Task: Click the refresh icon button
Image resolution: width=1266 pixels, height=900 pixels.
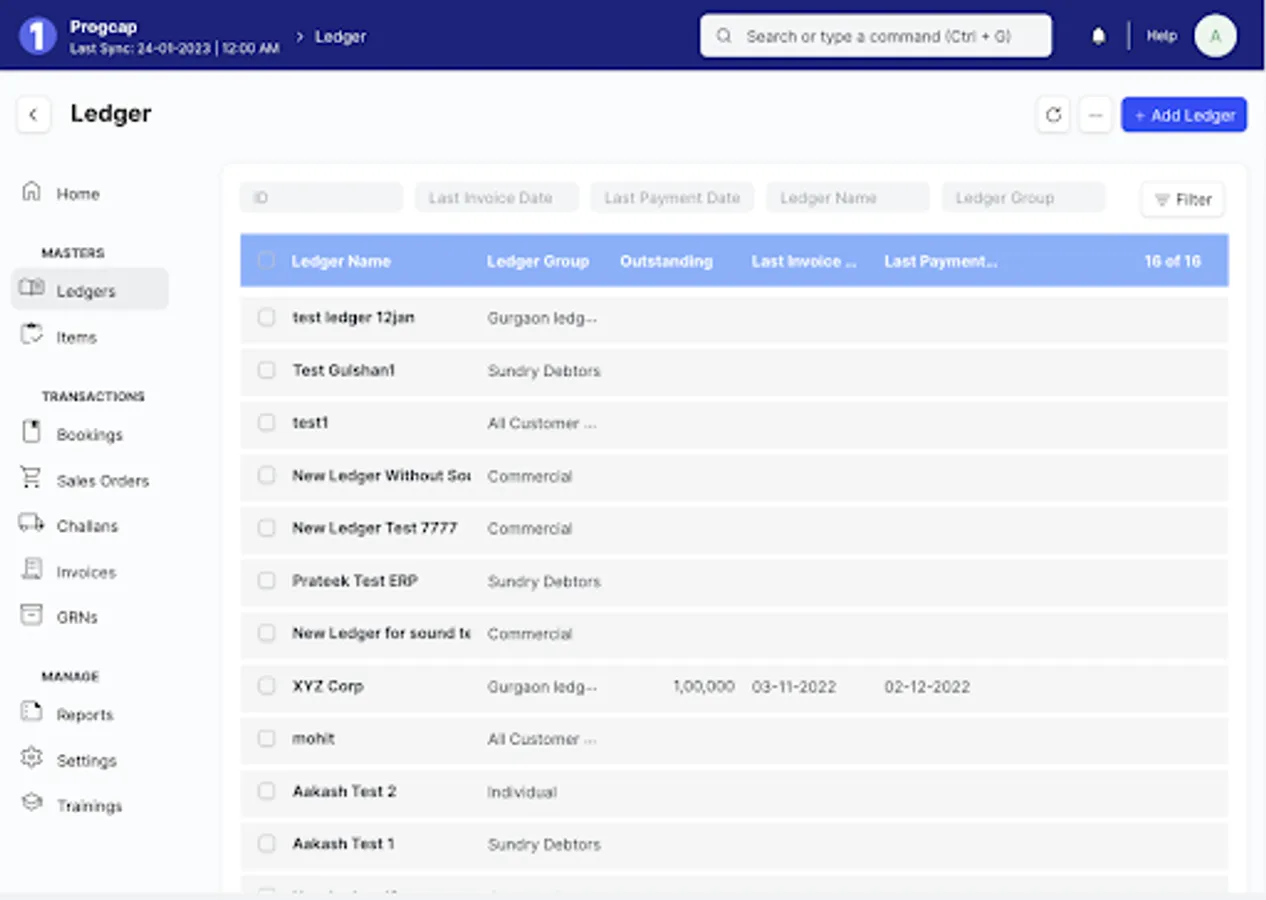Action: [x=1053, y=115]
